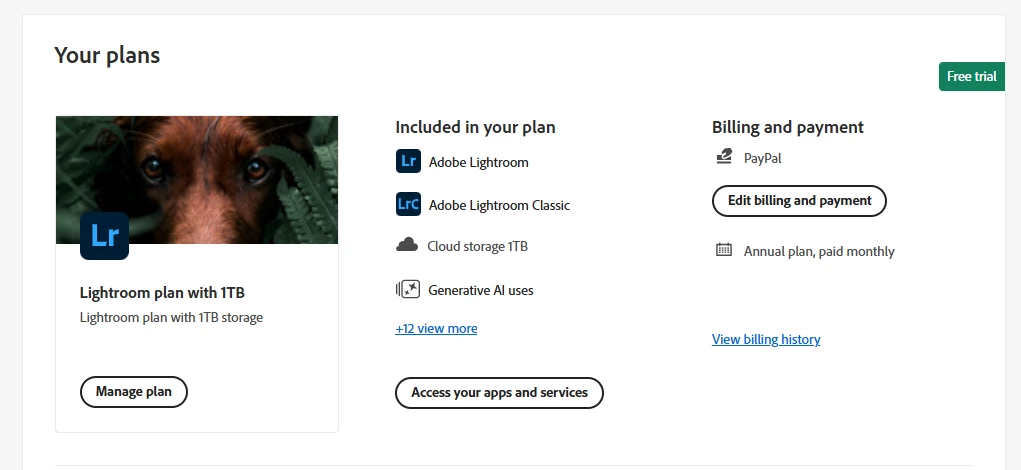Click the dog photo plan banner
The width and height of the screenshot is (1021, 470).
[197, 180]
